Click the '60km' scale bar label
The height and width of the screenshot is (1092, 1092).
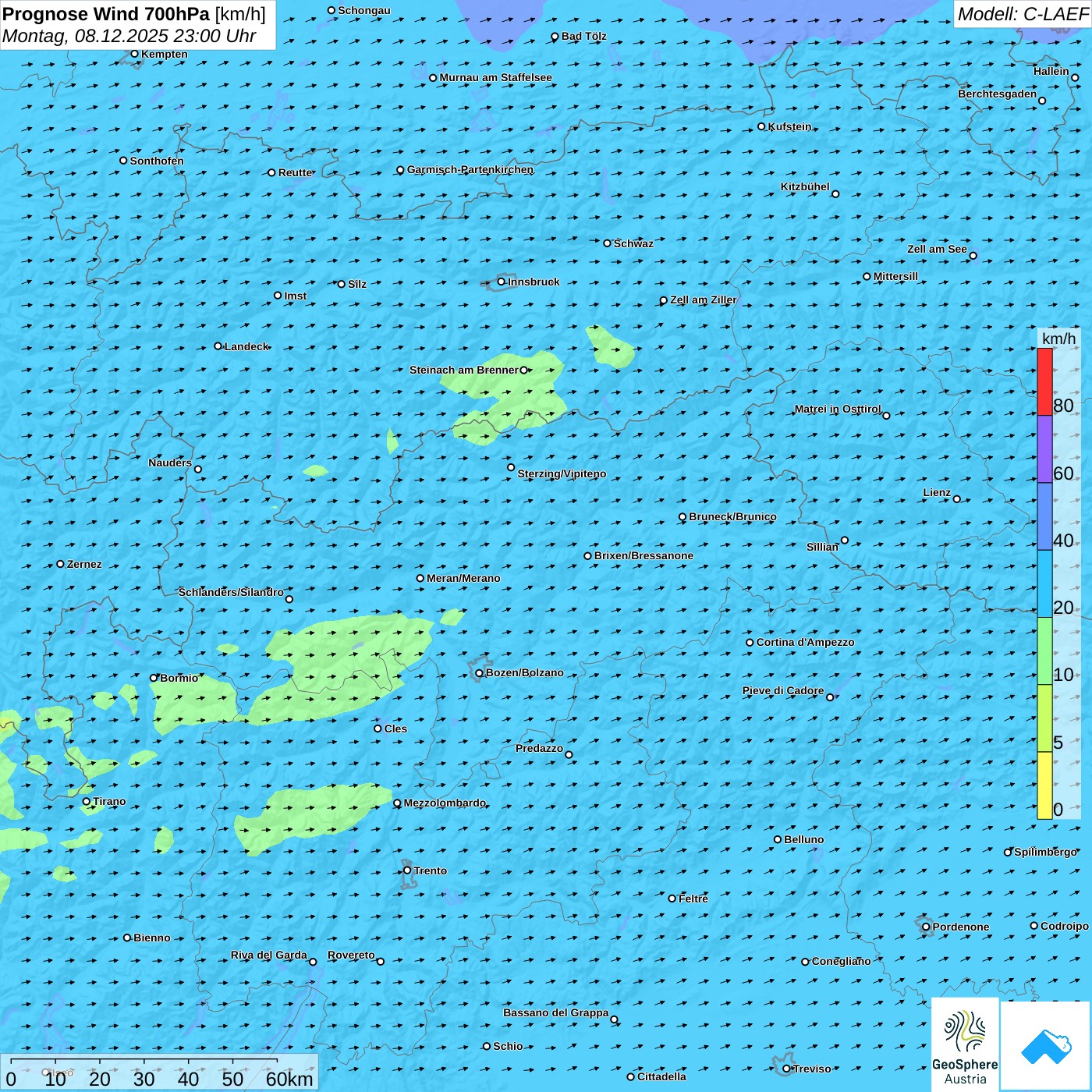coord(289,1079)
